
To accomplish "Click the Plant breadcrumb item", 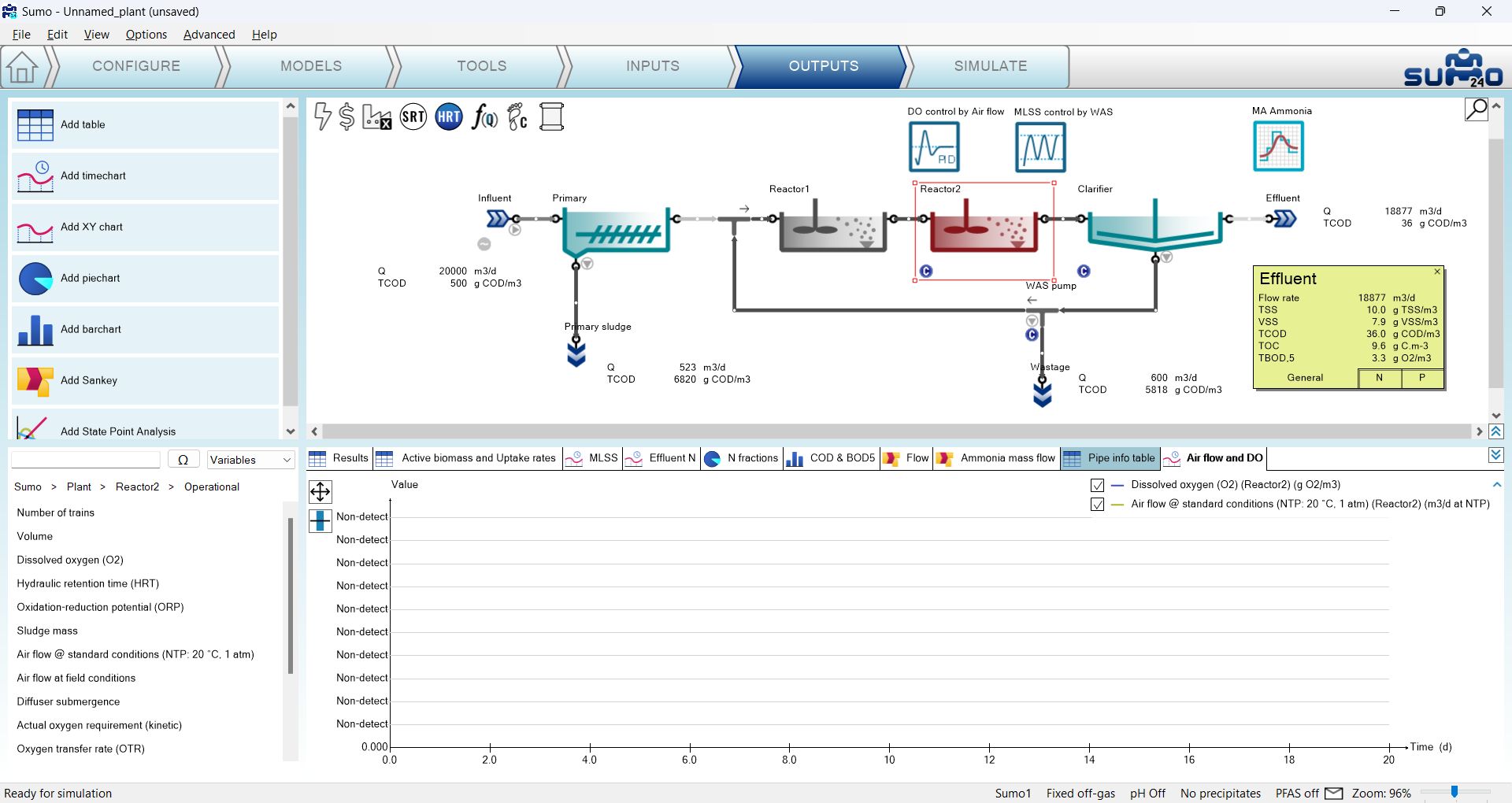I will pos(79,487).
